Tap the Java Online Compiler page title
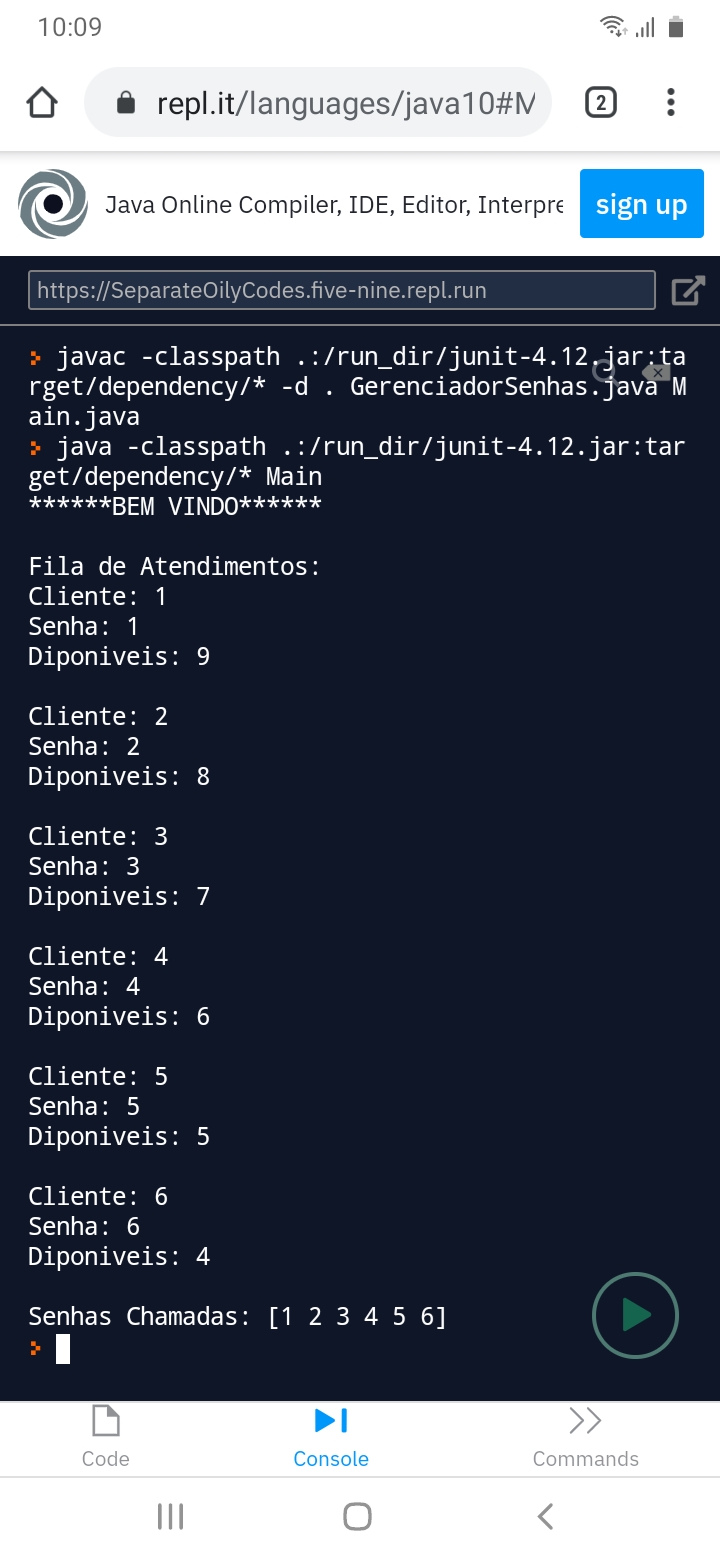 tap(334, 205)
